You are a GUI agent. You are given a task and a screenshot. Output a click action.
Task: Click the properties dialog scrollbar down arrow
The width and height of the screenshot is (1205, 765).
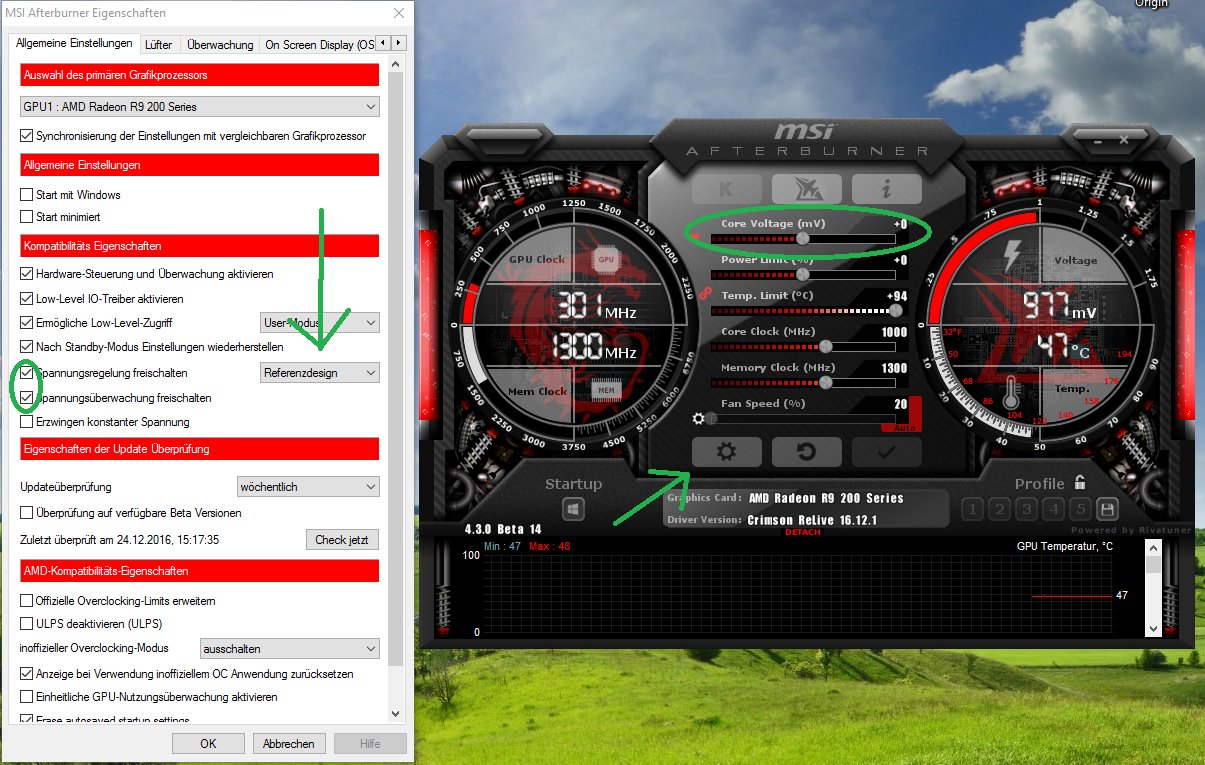point(395,713)
